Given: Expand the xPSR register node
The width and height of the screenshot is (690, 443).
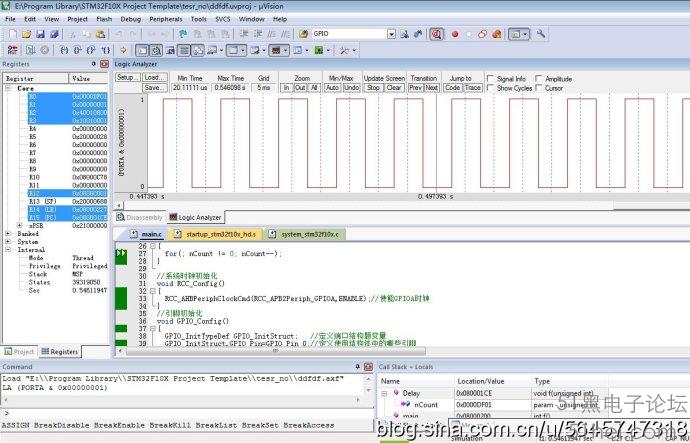Looking at the screenshot, I should tap(20, 225).
